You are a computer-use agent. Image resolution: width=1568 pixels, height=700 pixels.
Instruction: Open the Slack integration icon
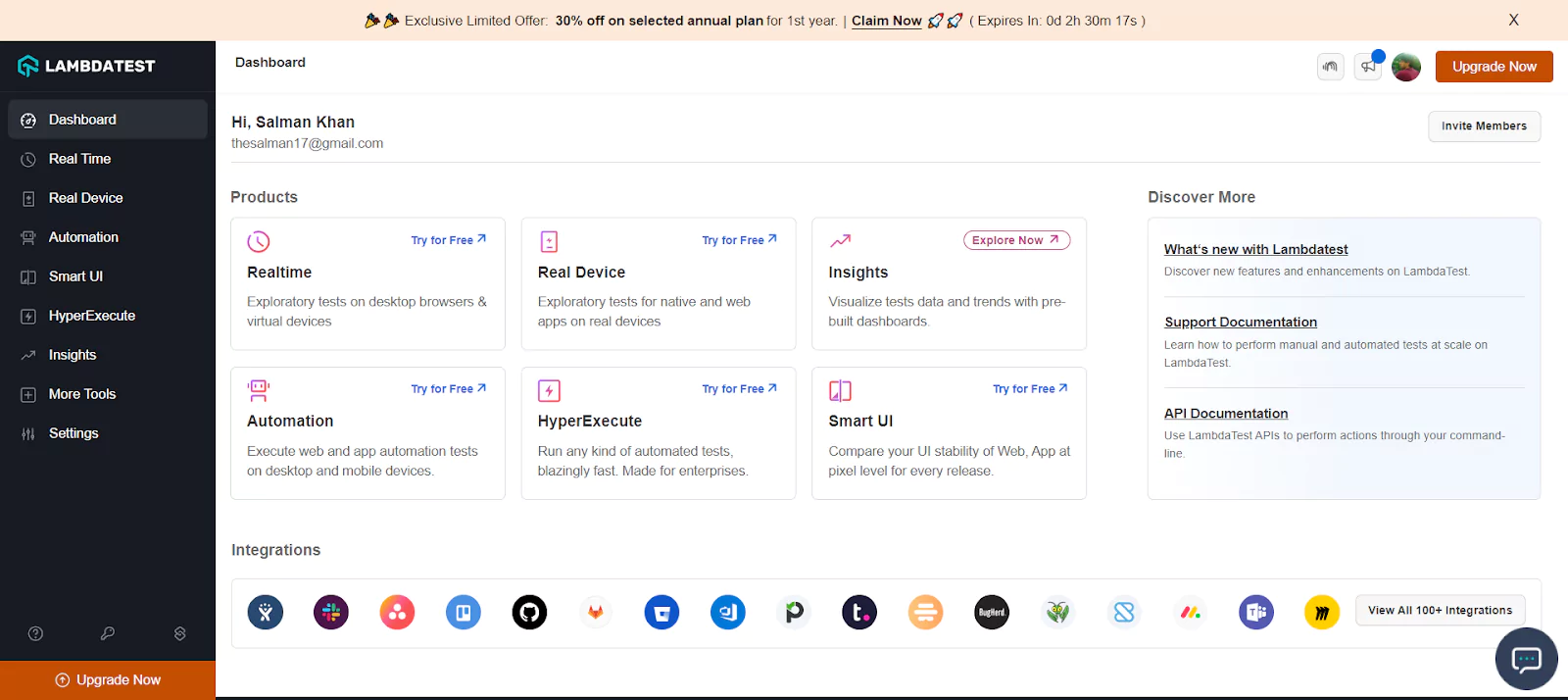[331, 613]
